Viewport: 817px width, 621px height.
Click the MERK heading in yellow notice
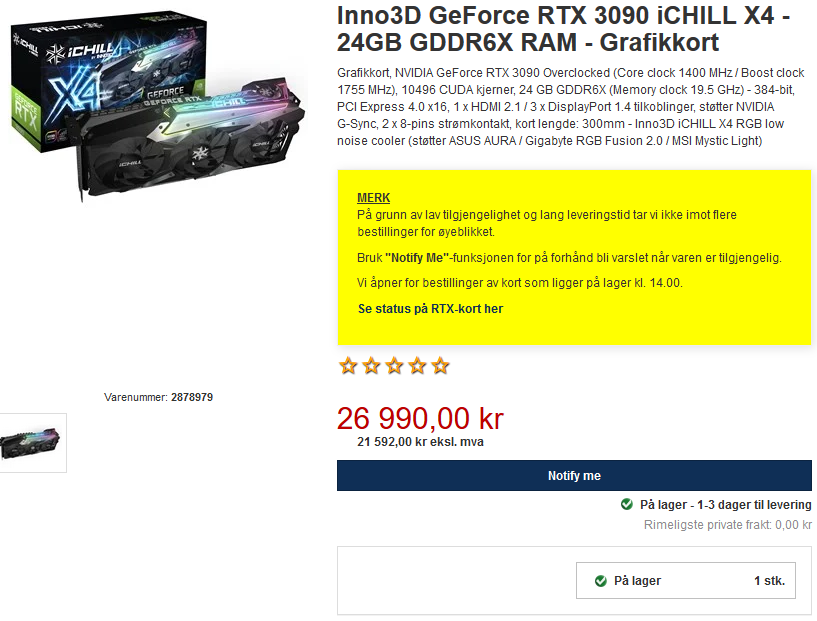pos(374,198)
